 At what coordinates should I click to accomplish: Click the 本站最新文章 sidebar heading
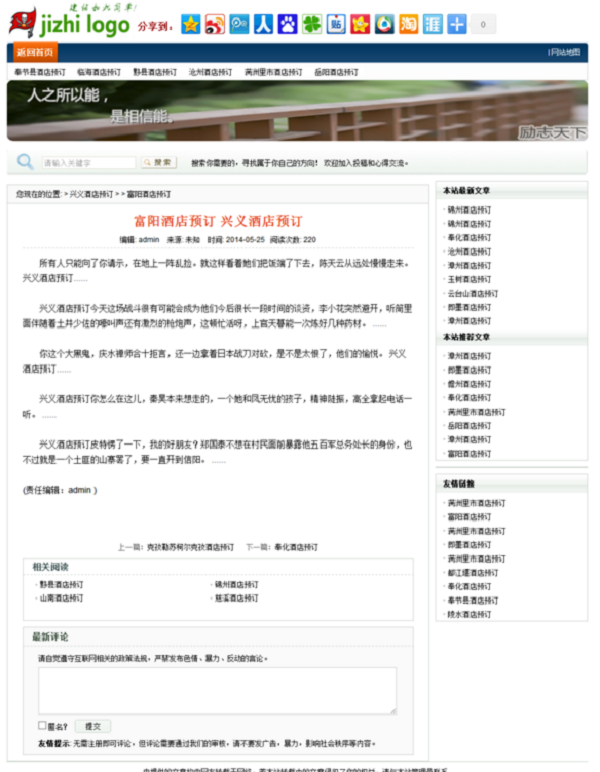click(467, 191)
